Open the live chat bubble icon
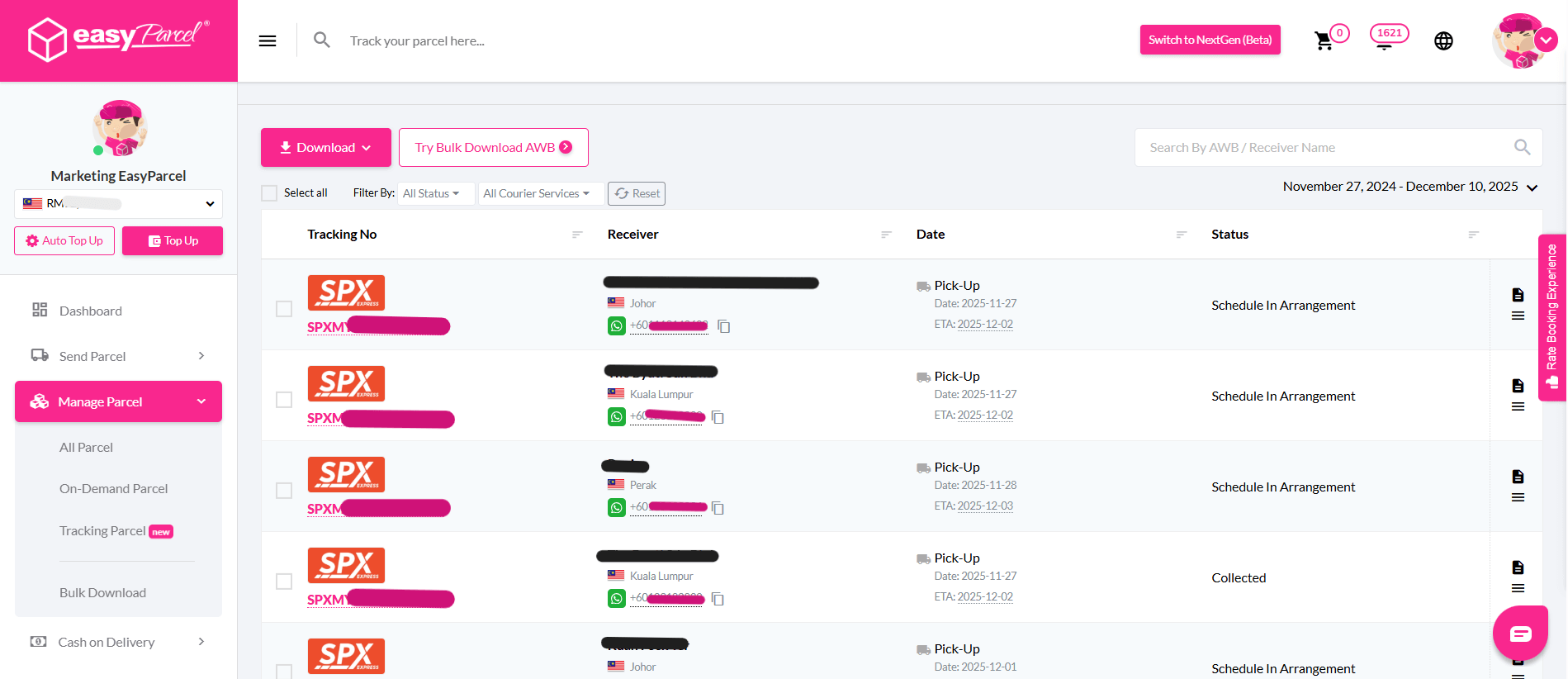 [1519, 633]
